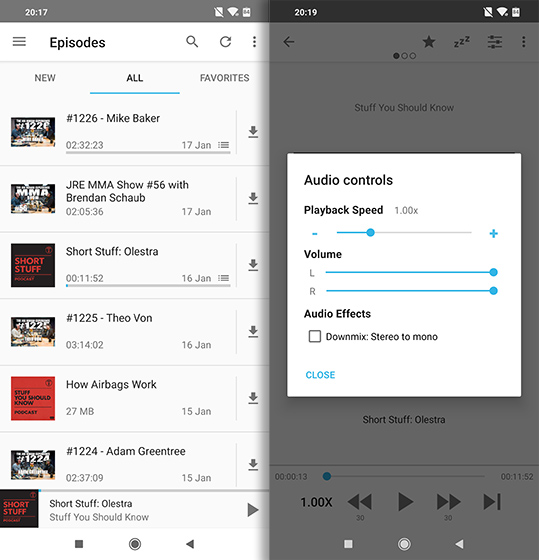Mark episode as favorite with star
The height and width of the screenshot is (560, 539).
429,42
